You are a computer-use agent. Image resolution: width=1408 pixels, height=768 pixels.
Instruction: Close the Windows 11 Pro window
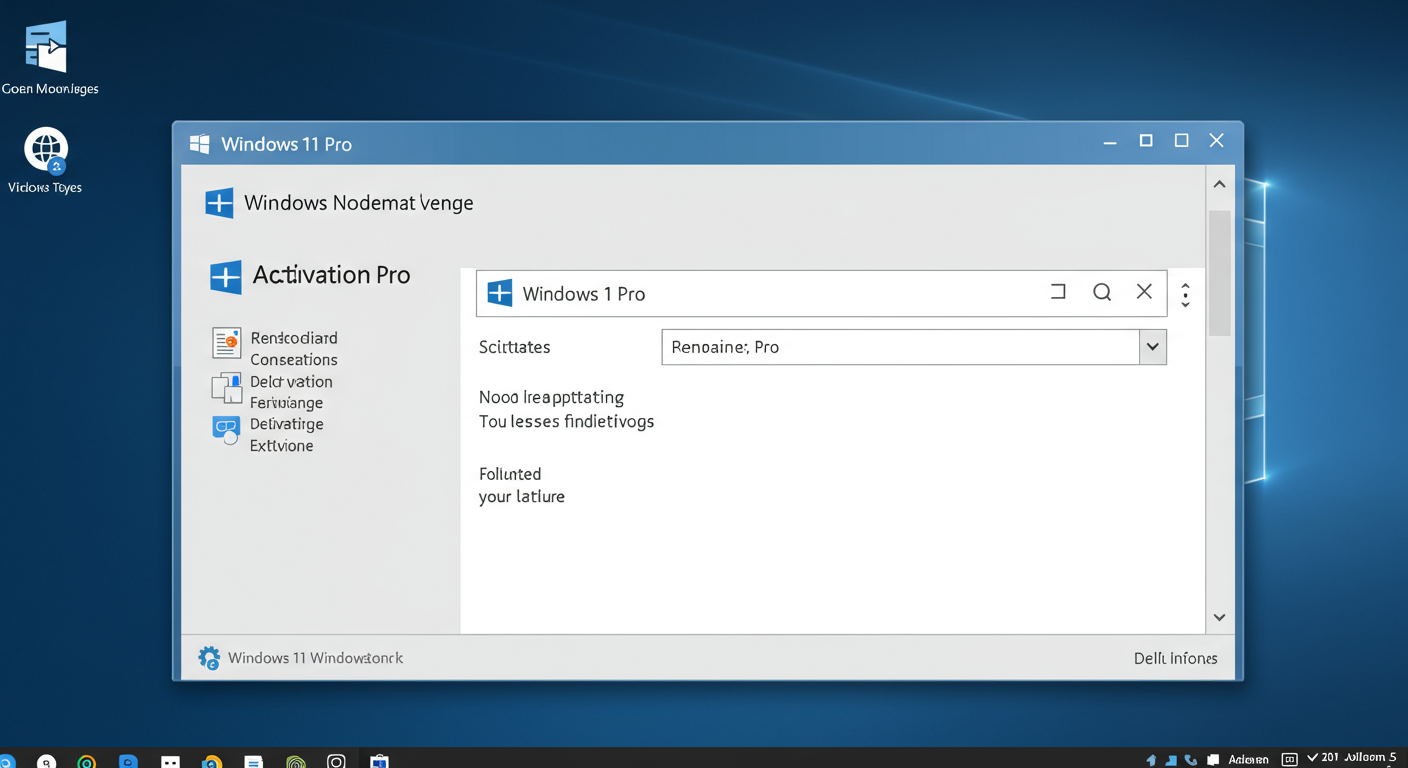click(1217, 141)
